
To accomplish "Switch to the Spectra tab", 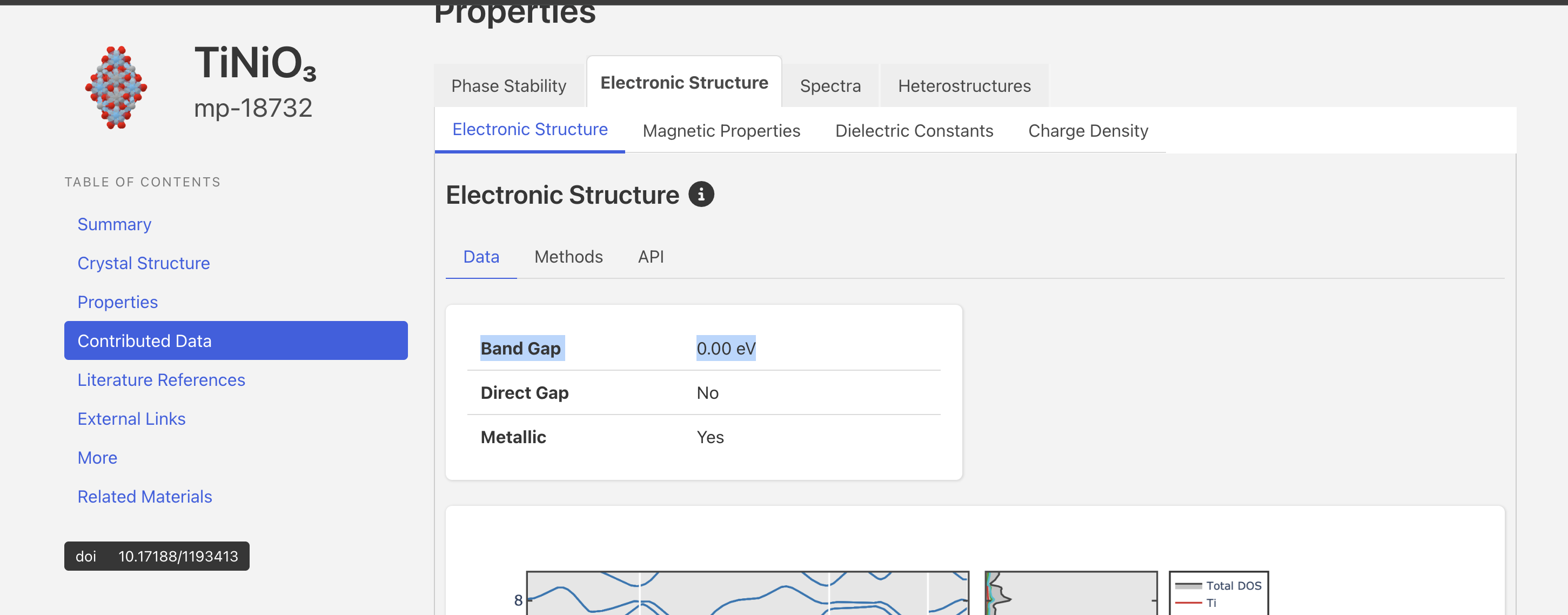I will click(829, 86).
